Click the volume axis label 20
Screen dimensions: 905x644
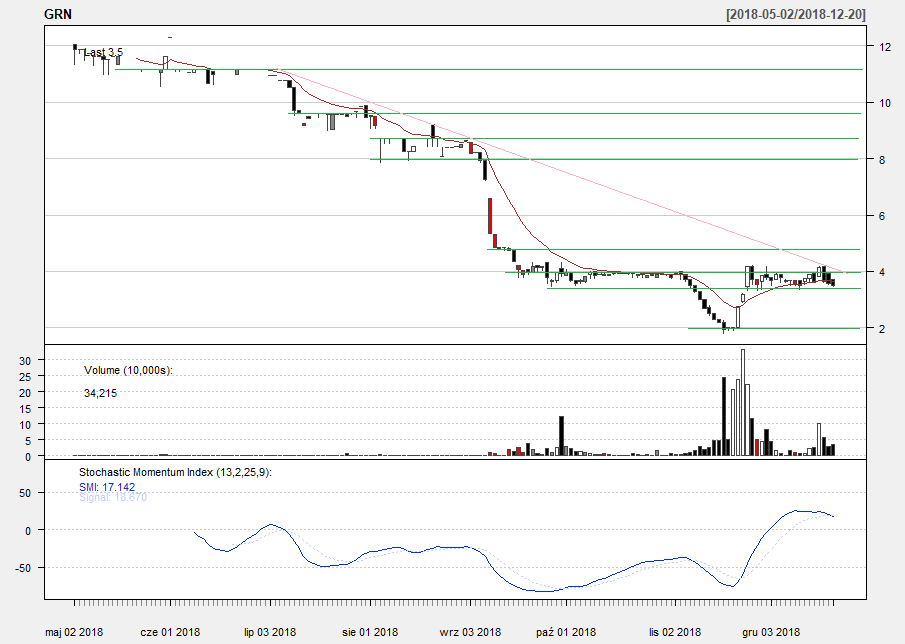click(25, 393)
